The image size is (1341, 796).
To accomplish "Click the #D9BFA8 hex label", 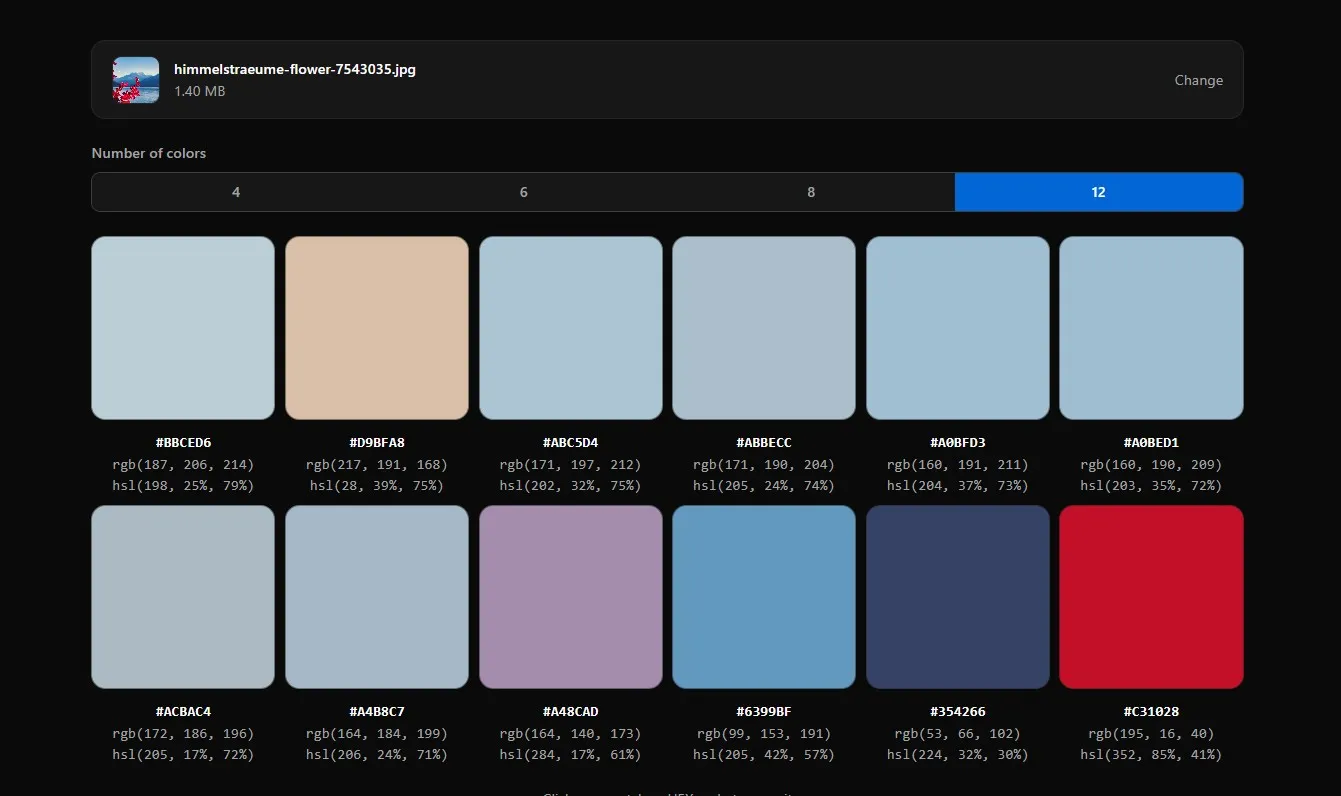I will 377,442.
